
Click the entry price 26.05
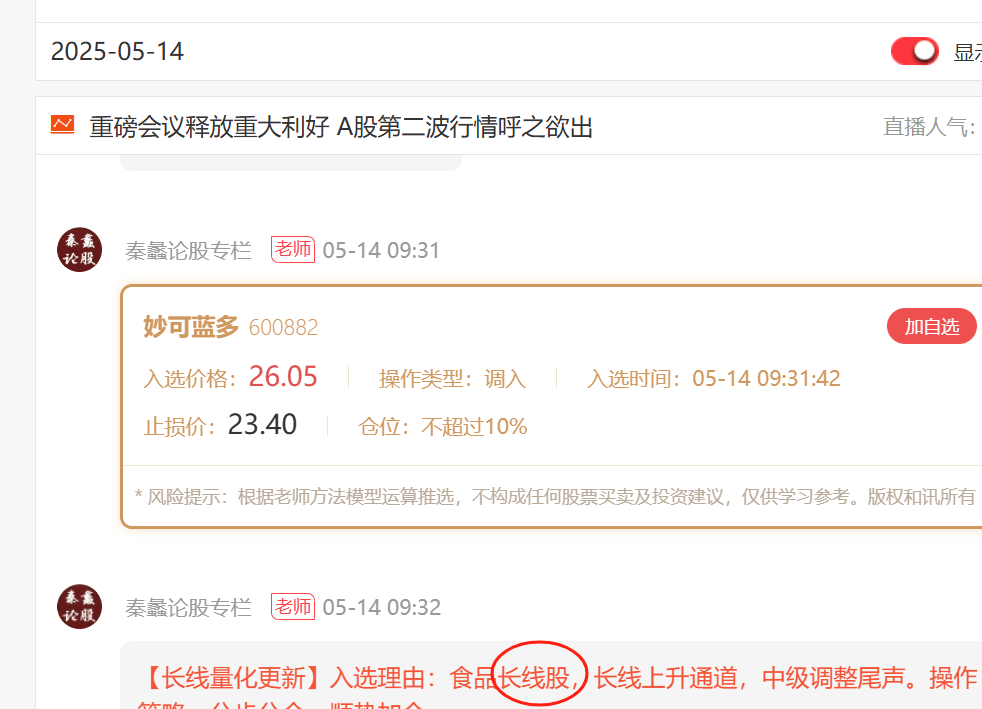[x=283, y=376]
